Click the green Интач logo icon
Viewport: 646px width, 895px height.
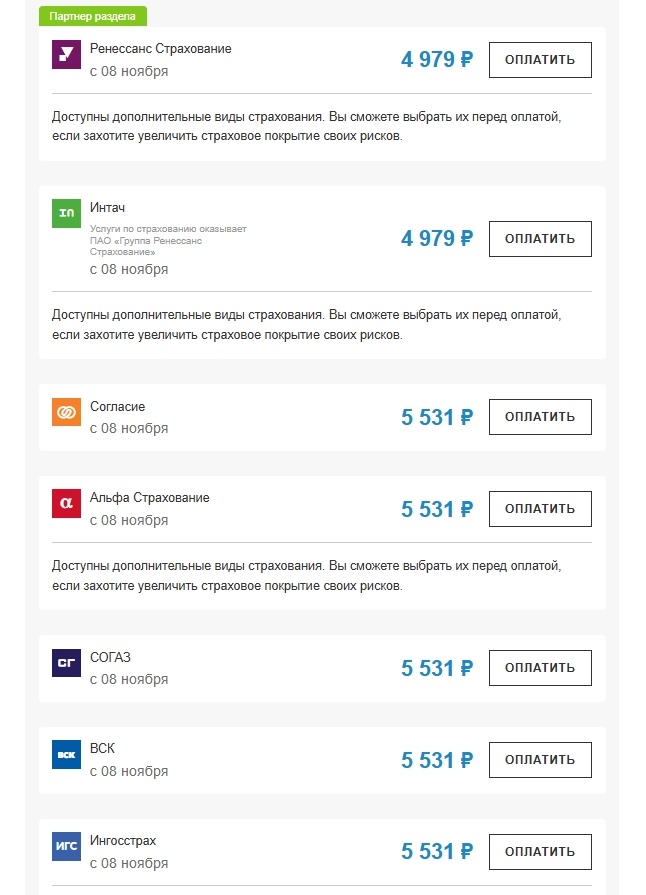tap(66, 213)
